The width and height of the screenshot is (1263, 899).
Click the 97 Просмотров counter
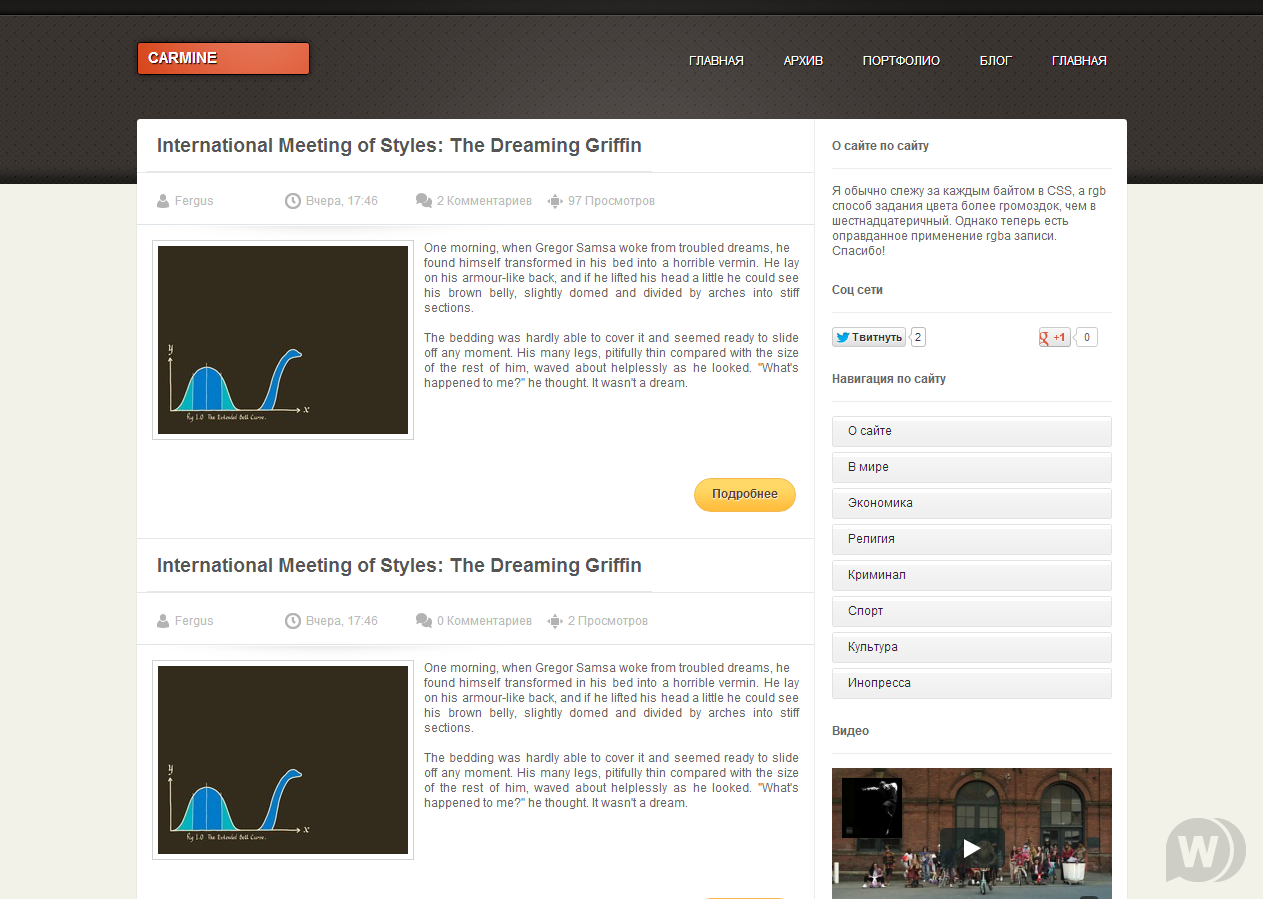[611, 201]
